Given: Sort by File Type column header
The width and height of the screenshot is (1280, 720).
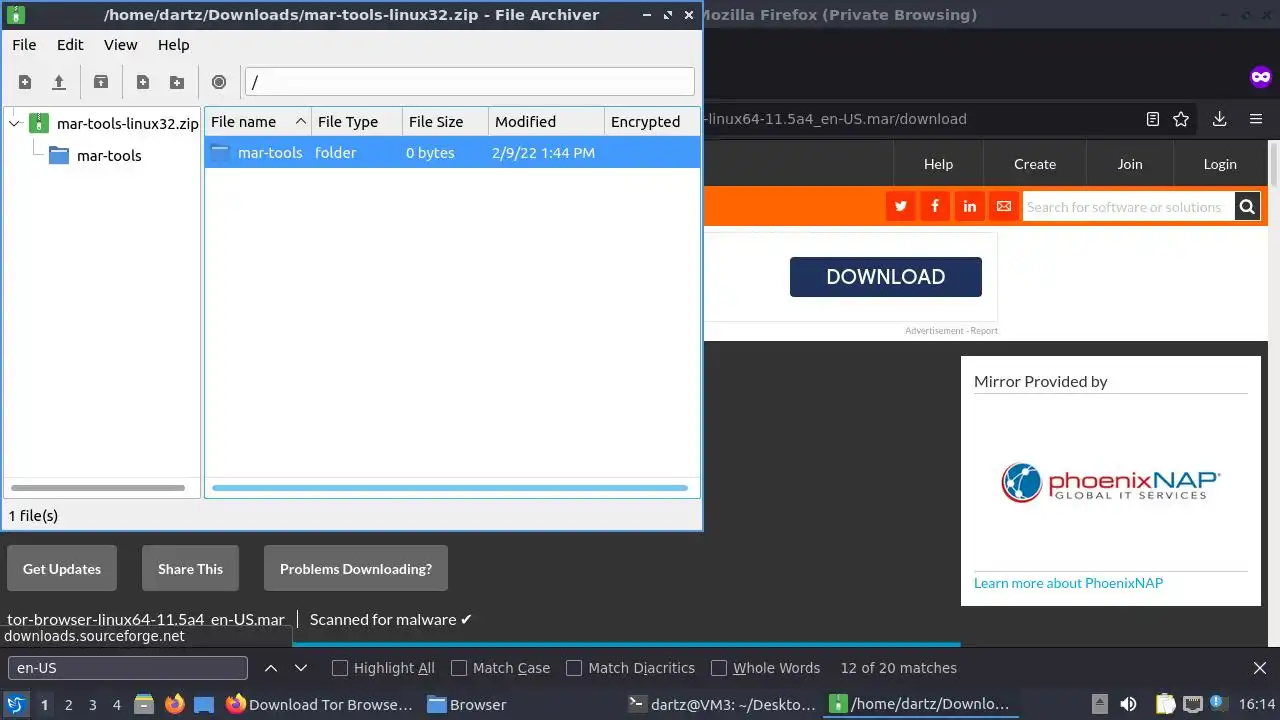Looking at the screenshot, I should point(357,122).
